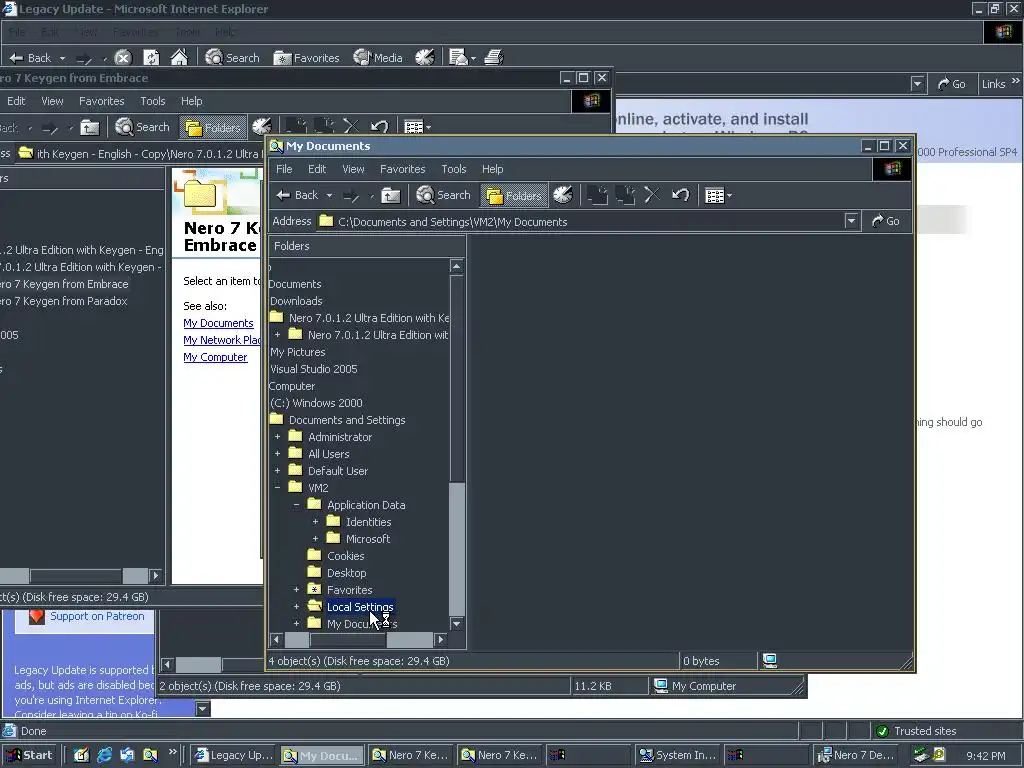Click Back arrow in My Documents toolbar
The image size is (1024, 768).
[x=297, y=195]
